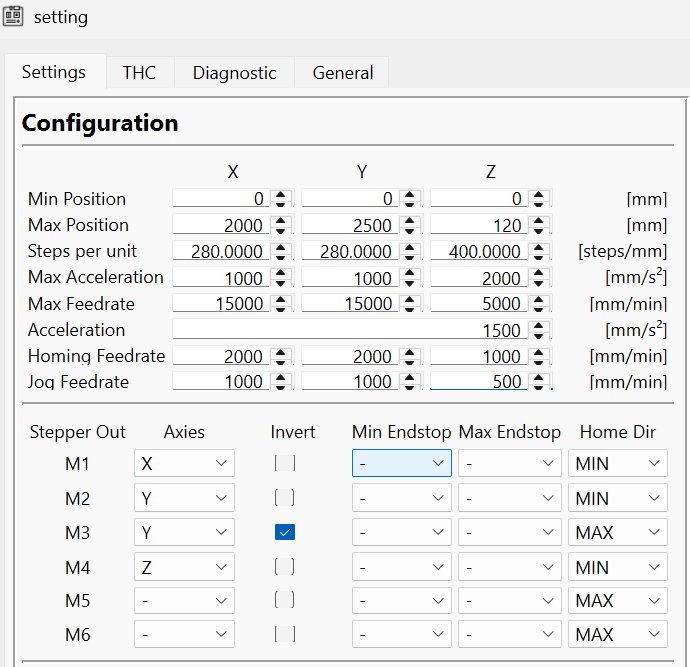Toggle Invert checkbox for M4
Image resolution: width=690 pixels, height=667 pixels.
285,567
